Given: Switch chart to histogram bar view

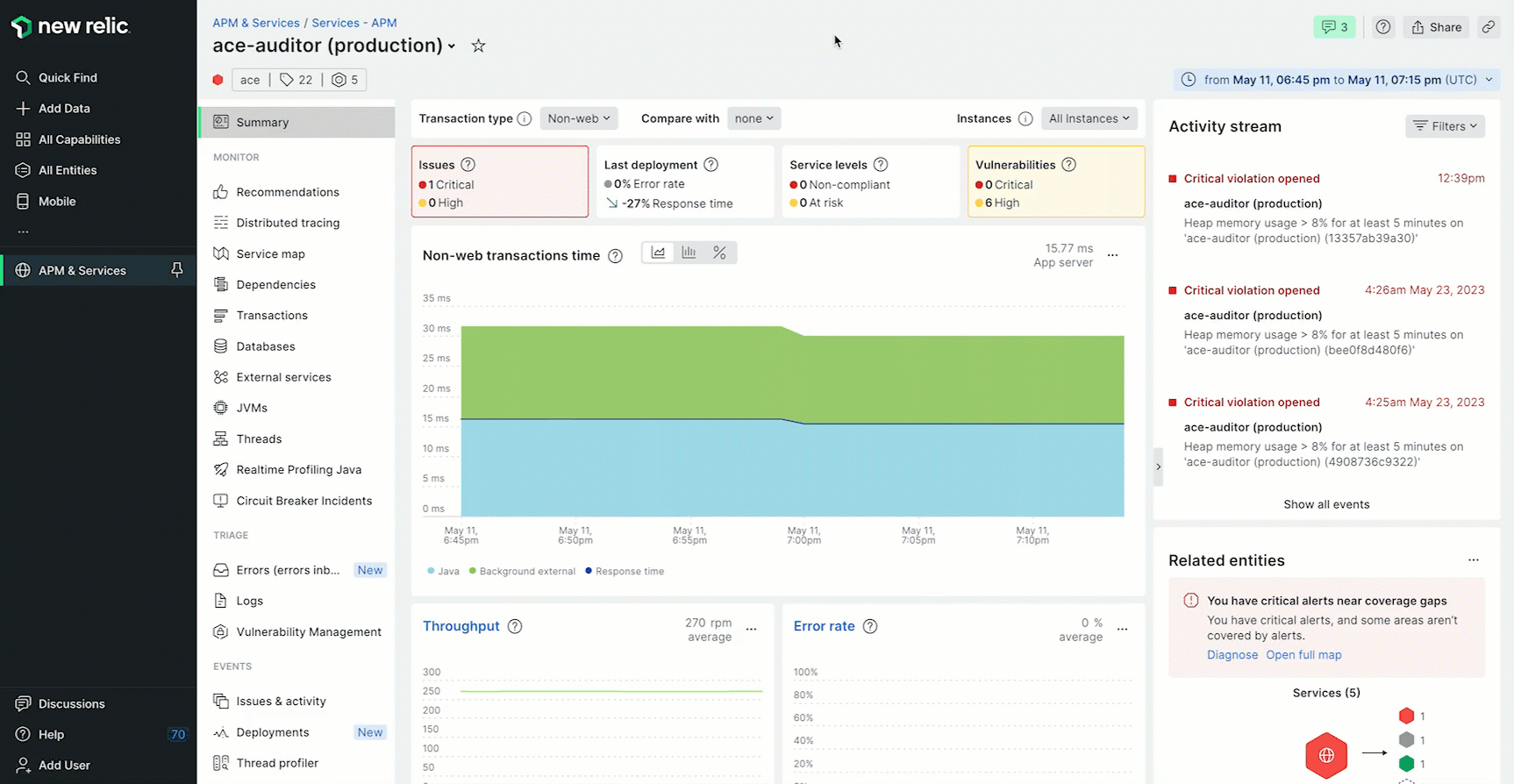Looking at the screenshot, I should (689, 253).
